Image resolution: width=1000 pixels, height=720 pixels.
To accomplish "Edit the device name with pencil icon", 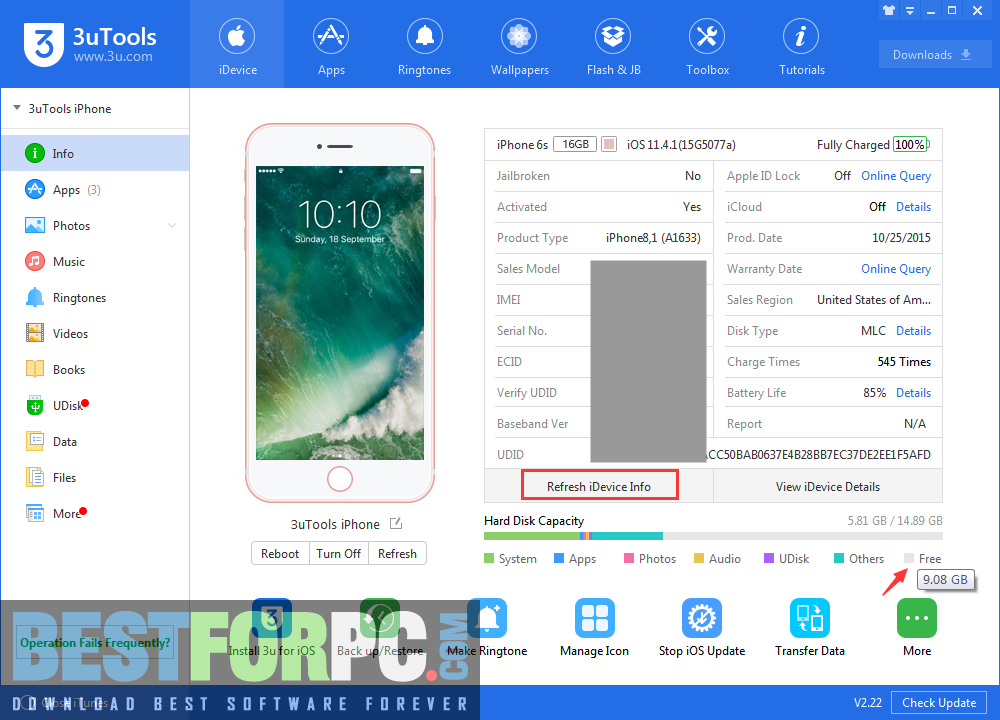I will click(x=396, y=524).
